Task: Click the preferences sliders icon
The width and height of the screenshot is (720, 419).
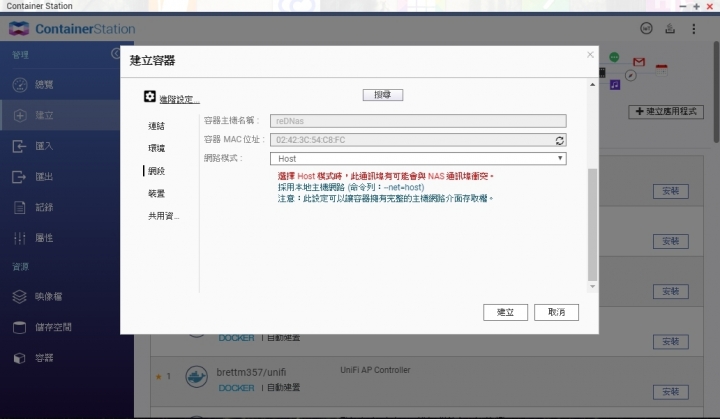Action: coord(19,238)
